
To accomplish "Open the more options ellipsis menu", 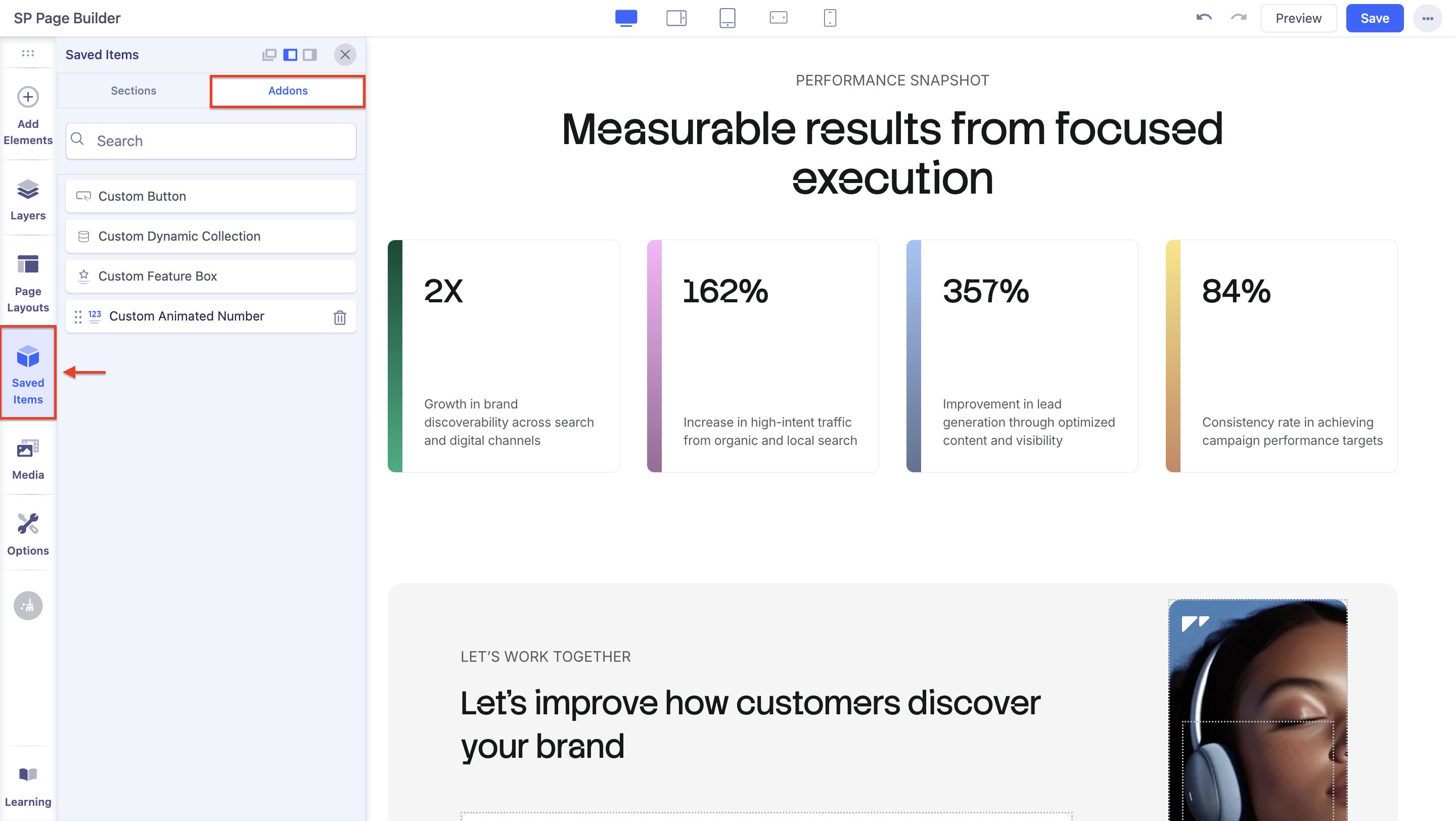I will [x=1427, y=18].
